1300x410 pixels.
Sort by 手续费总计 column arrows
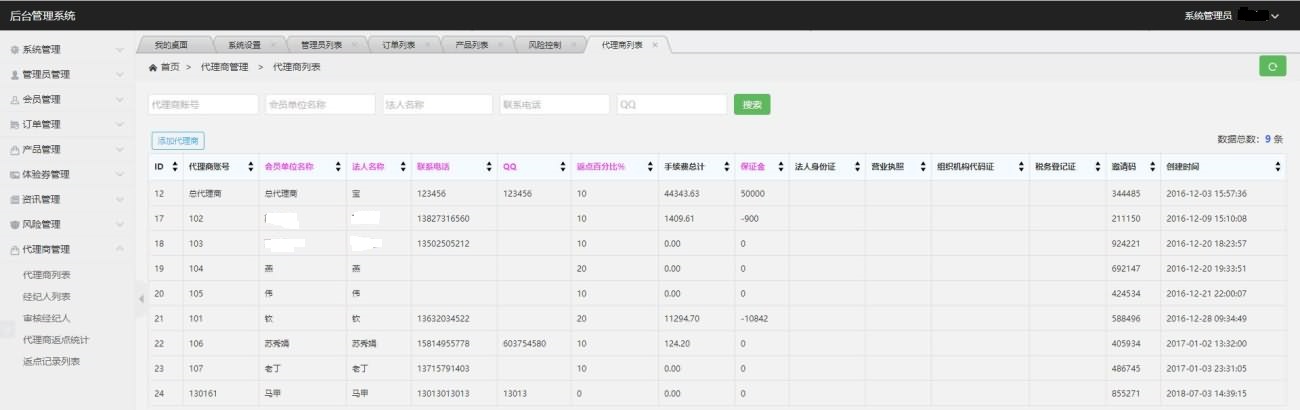click(725, 166)
